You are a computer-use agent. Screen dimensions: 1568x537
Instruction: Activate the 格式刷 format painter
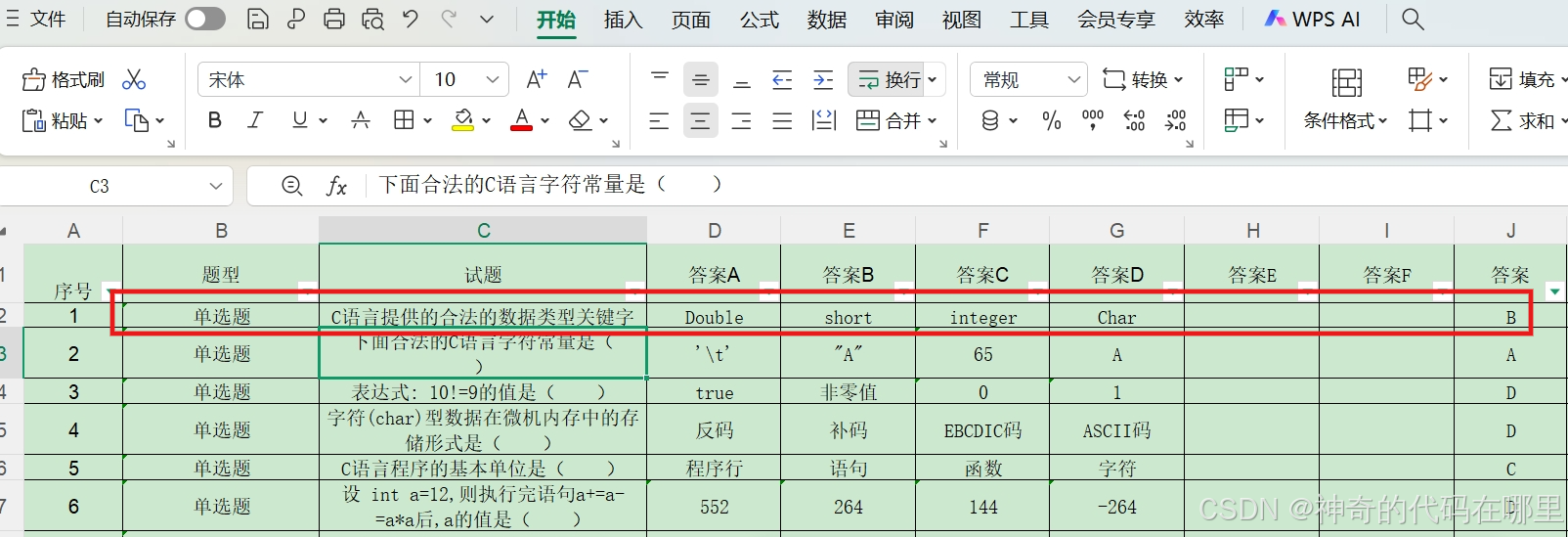point(64,79)
